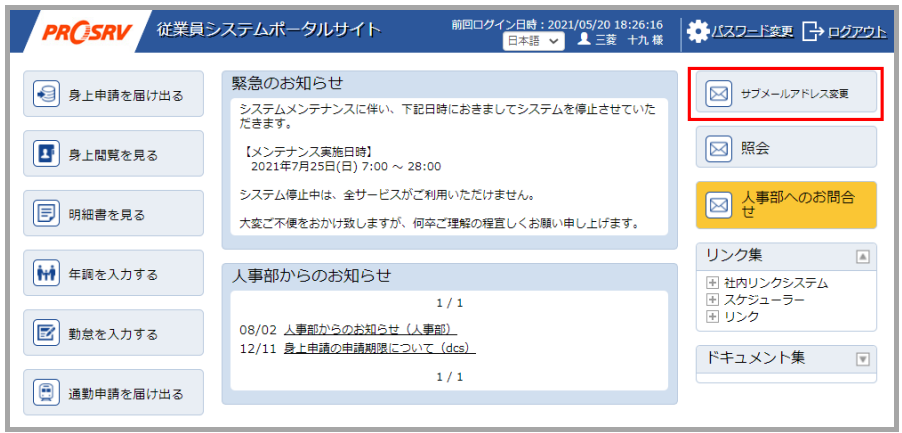The height and width of the screenshot is (433, 902).
Task: Open 人事部からのお知らせ（人事部） notice link
Action: 370,329
